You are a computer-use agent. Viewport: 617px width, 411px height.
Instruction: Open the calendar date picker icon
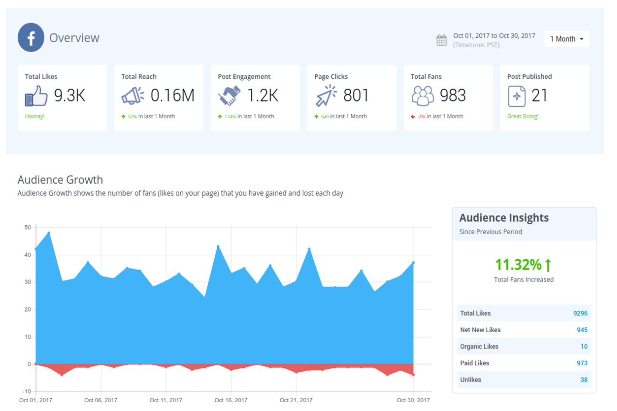(x=441, y=40)
